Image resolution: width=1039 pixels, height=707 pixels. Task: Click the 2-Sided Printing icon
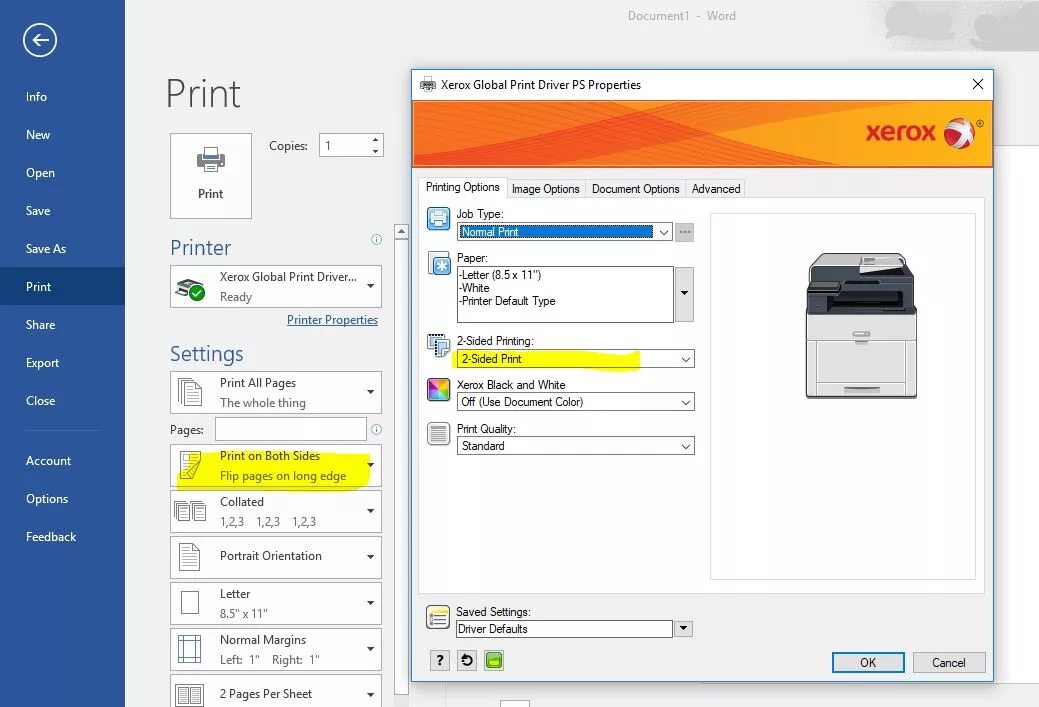(438, 345)
